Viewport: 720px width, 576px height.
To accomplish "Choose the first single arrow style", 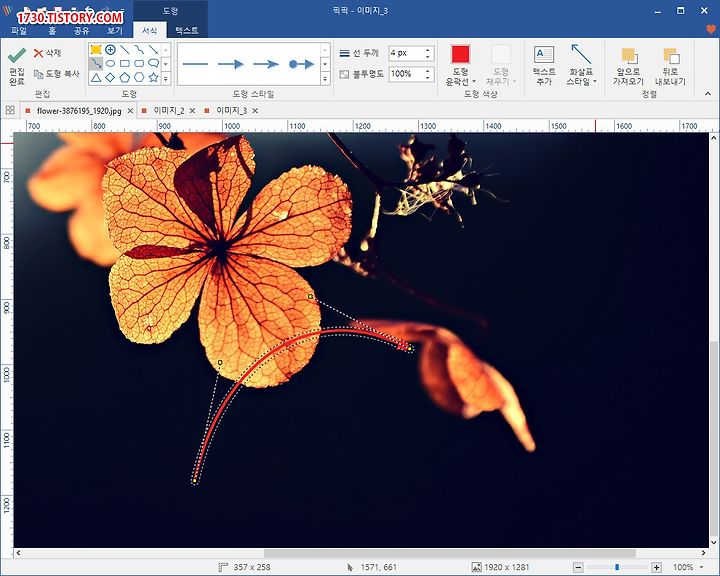I will click(x=231, y=64).
